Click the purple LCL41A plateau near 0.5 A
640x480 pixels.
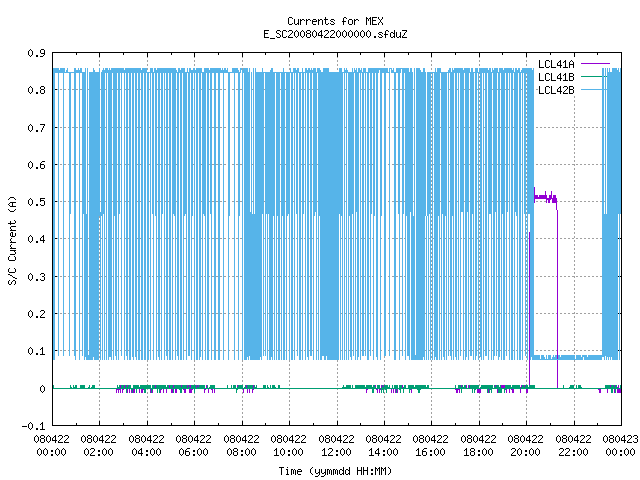545,198
